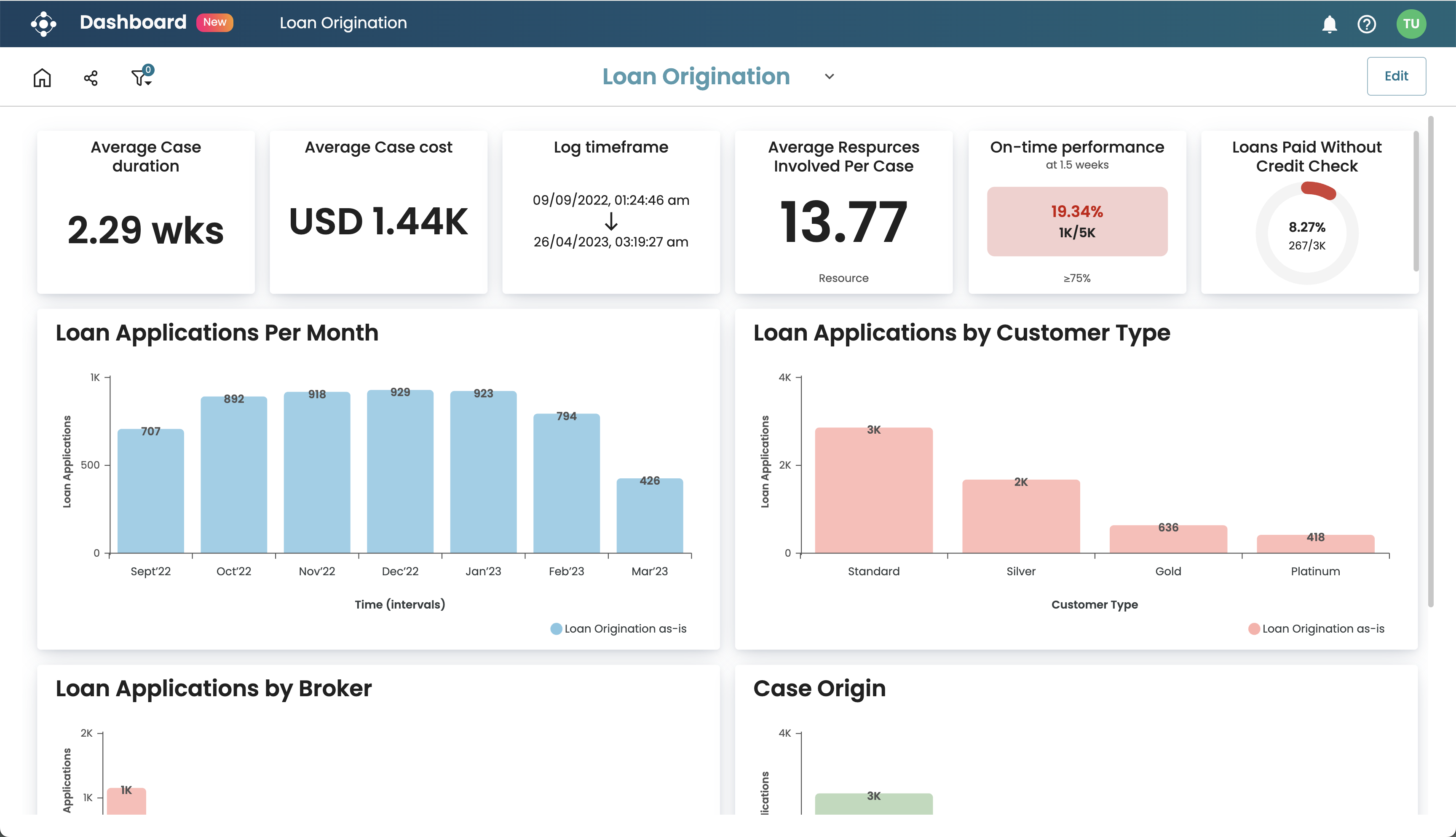Click the page vertical scrollbar
Viewport: 1456px width, 837px height.
[x=1430, y=361]
